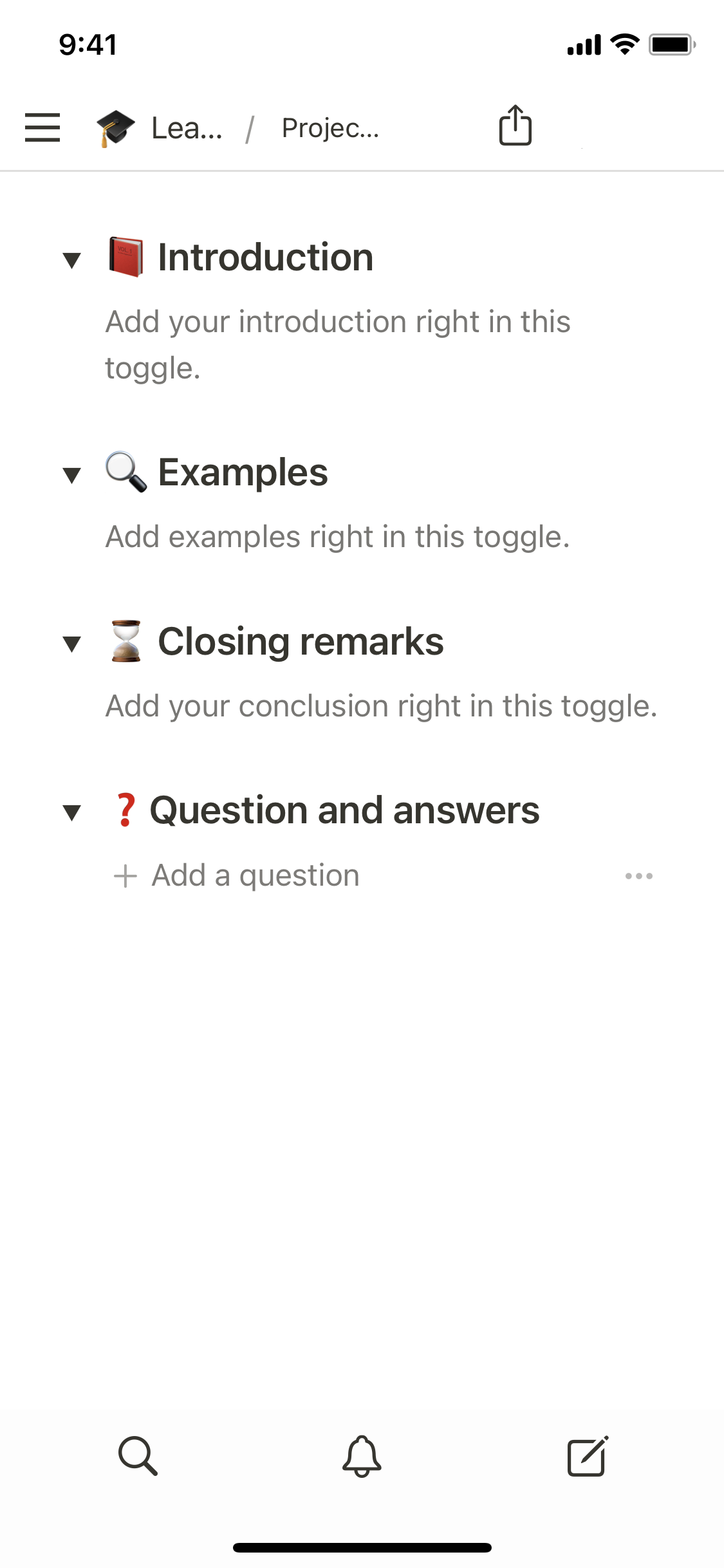
Task: Select the Projec... breadcrumb item
Action: click(x=330, y=128)
